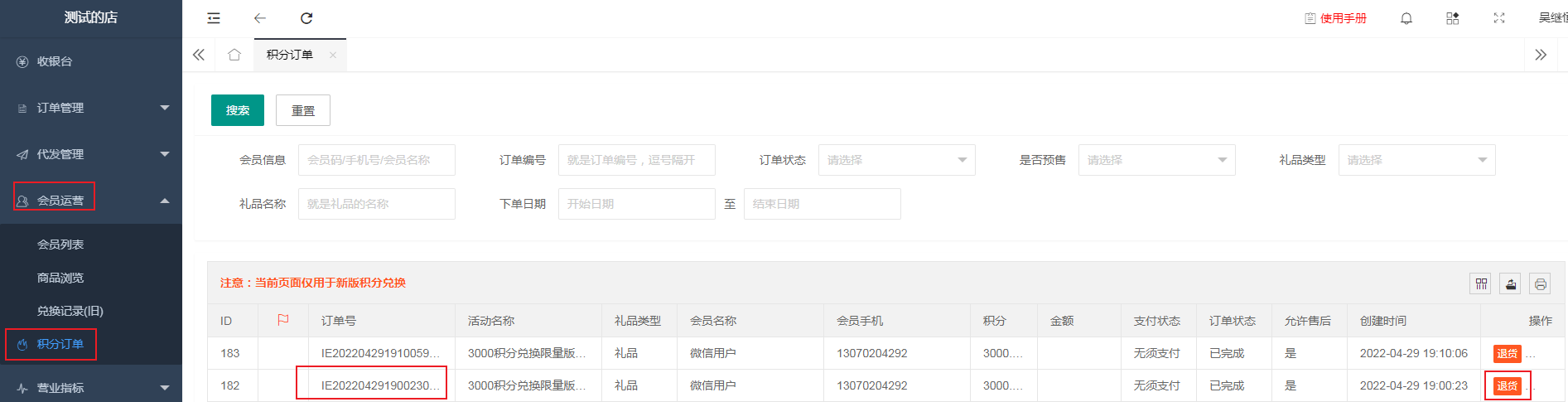Click the 会员运营 user icon
Image resolution: width=1568 pixels, height=402 pixels.
point(22,201)
